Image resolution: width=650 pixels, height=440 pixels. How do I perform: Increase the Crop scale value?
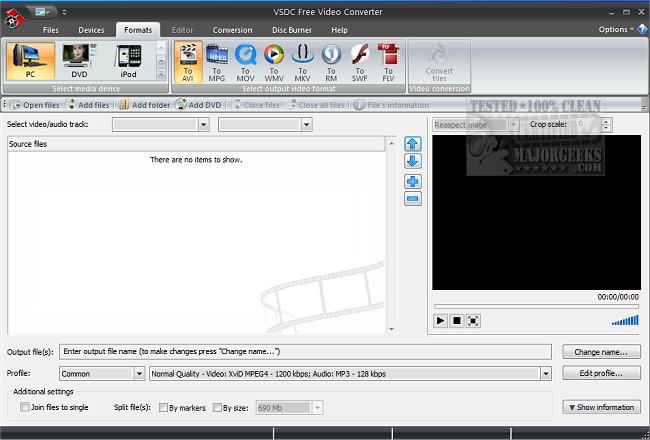coord(606,122)
